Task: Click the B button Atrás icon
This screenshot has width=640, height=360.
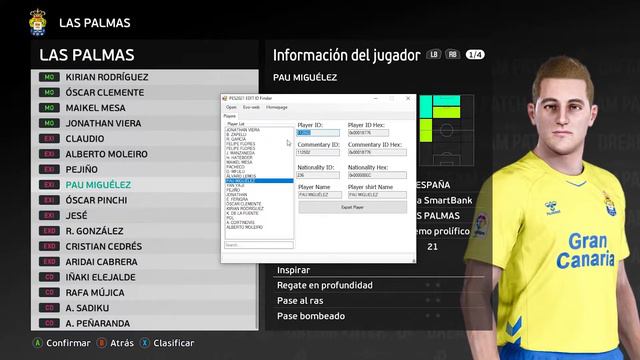Action: pos(101,343)
